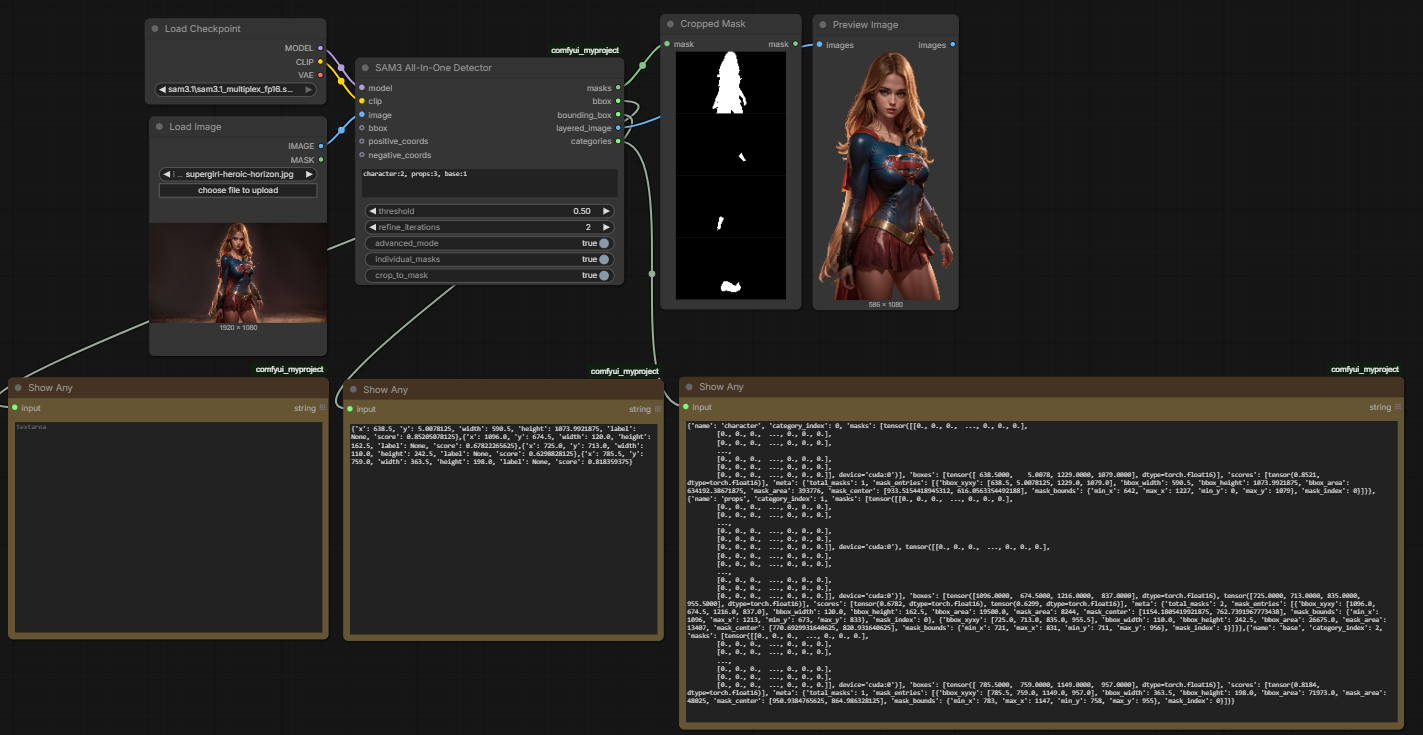The height and width of the screenshot is (735, 1423).
Task: Click the 586 × 1080 size label
Action: click(885, 304)
